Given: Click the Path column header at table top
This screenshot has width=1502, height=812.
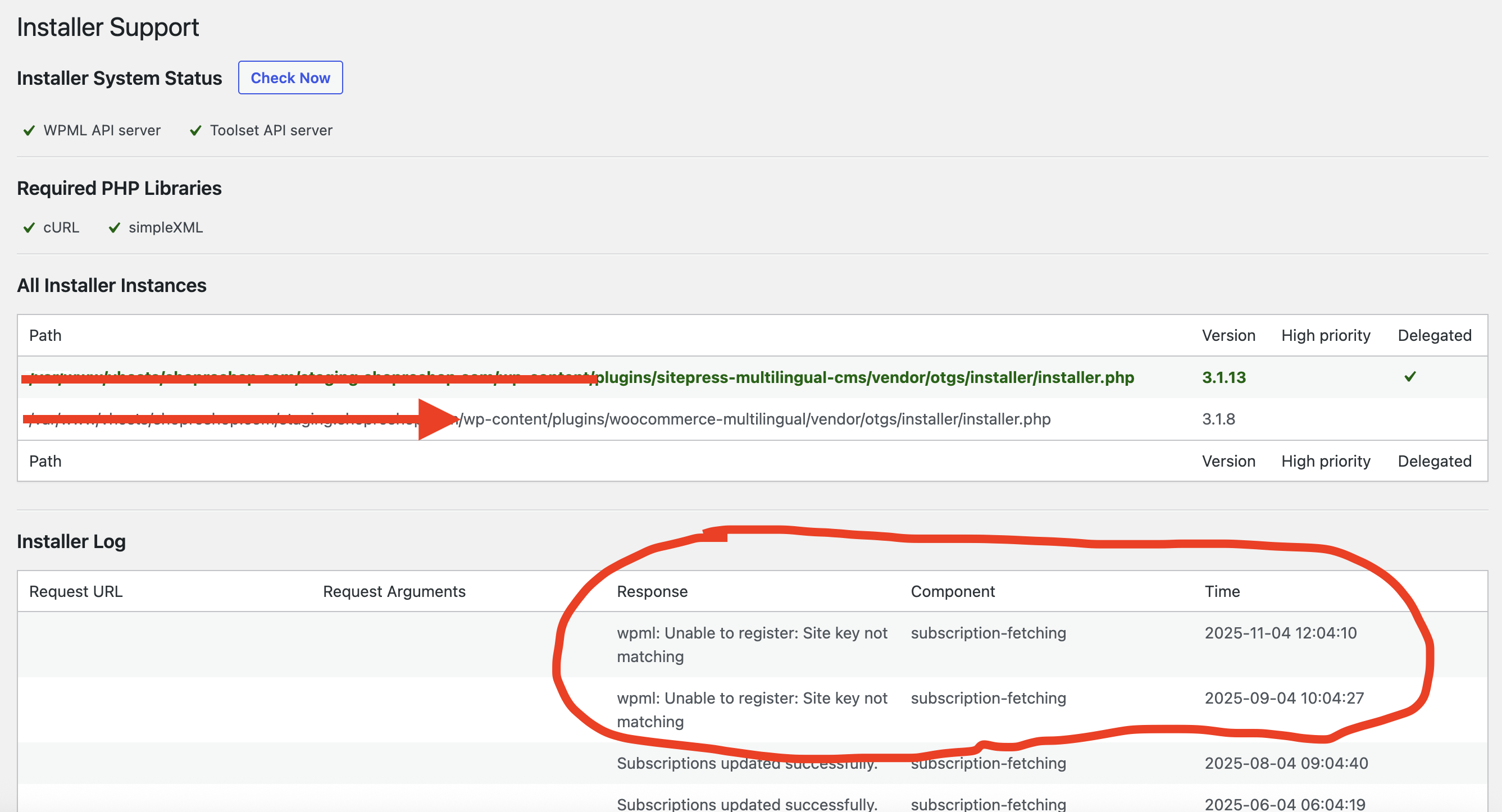Looking at the screenshot, I should tap(45, 336).
